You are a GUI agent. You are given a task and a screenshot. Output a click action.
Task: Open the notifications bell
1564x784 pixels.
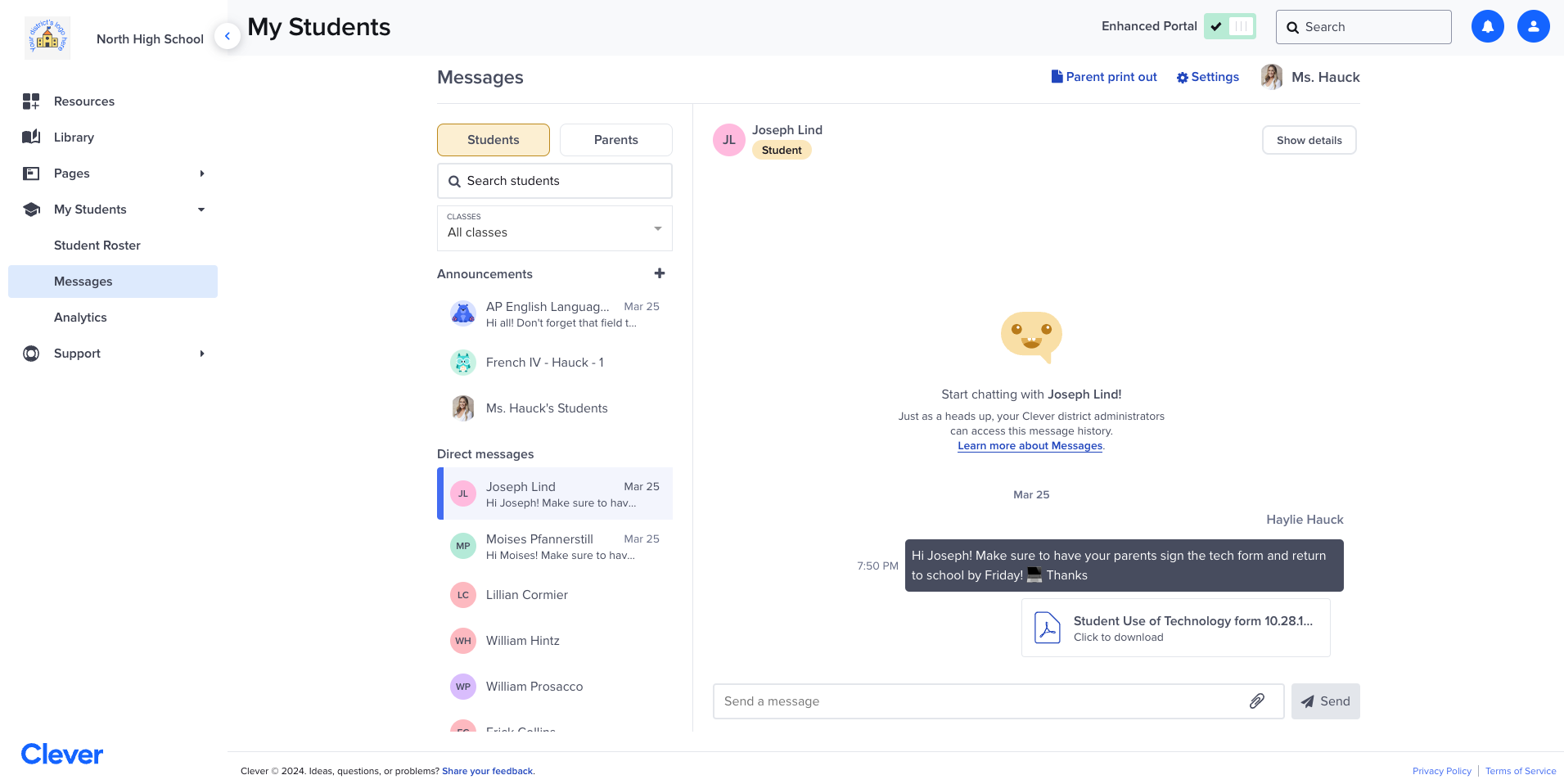point(1487,26)
